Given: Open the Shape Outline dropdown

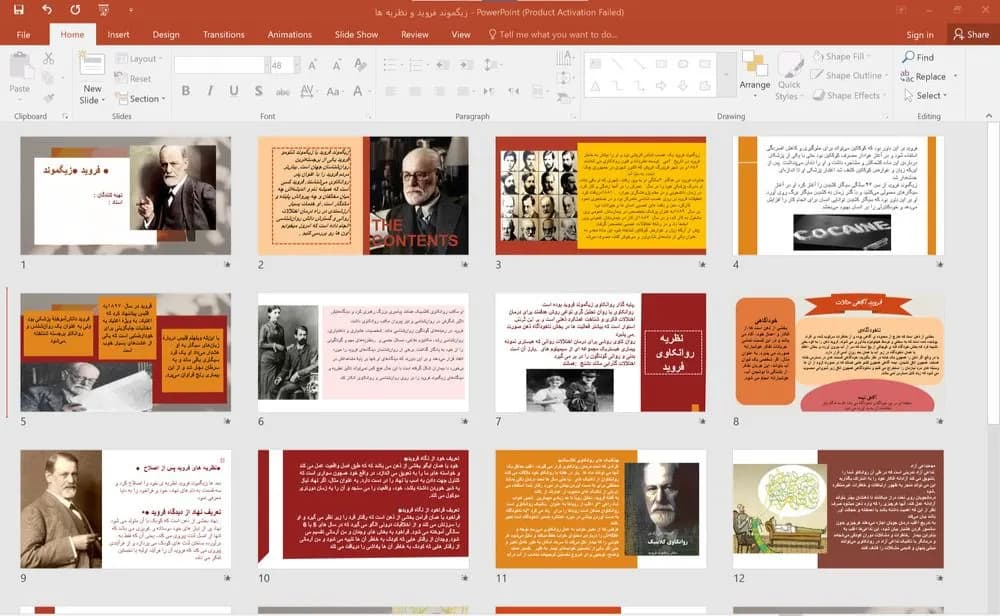Looking at the screenshot, I should tap(849, 75).
